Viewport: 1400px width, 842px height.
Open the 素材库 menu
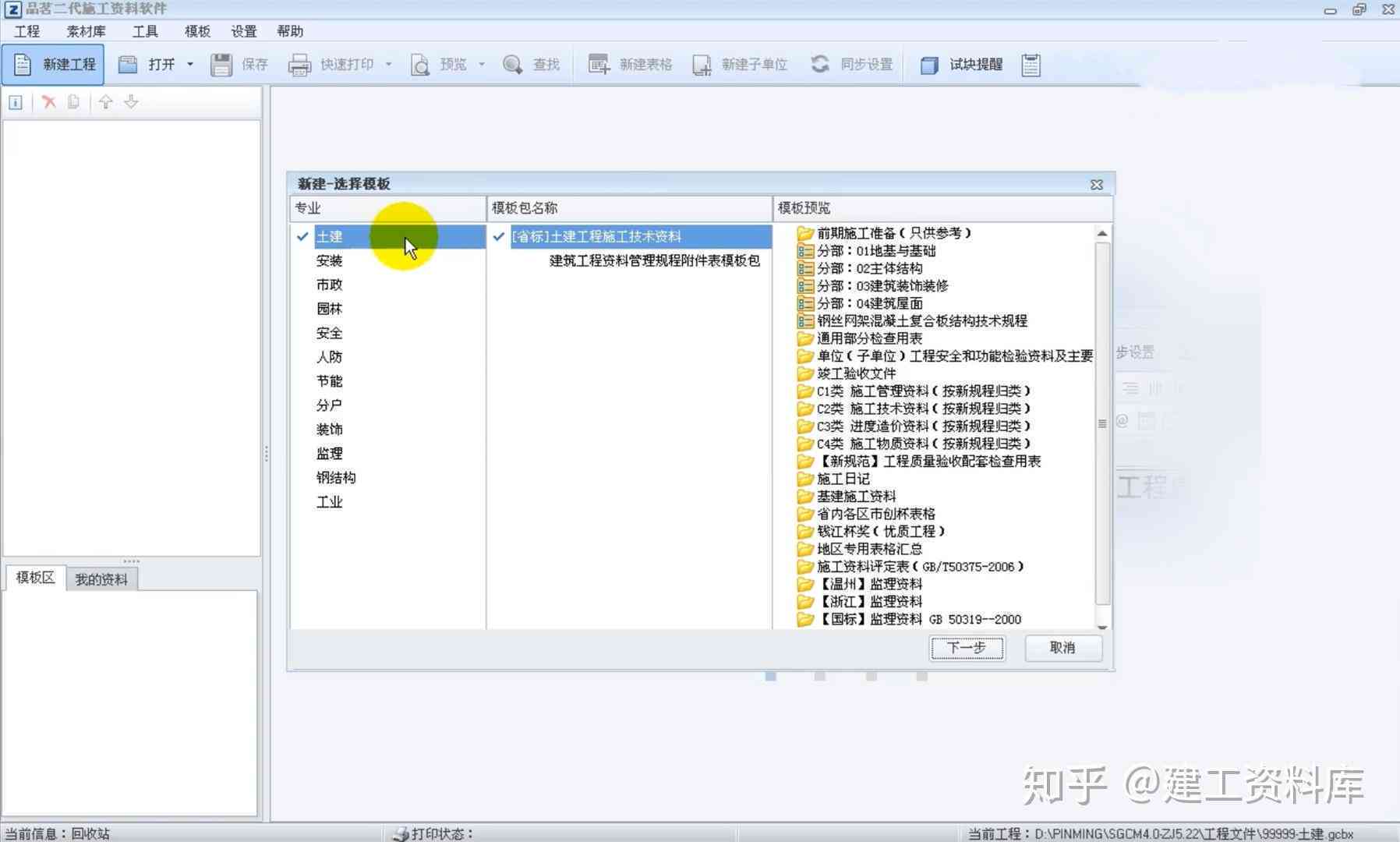(86, 31)
